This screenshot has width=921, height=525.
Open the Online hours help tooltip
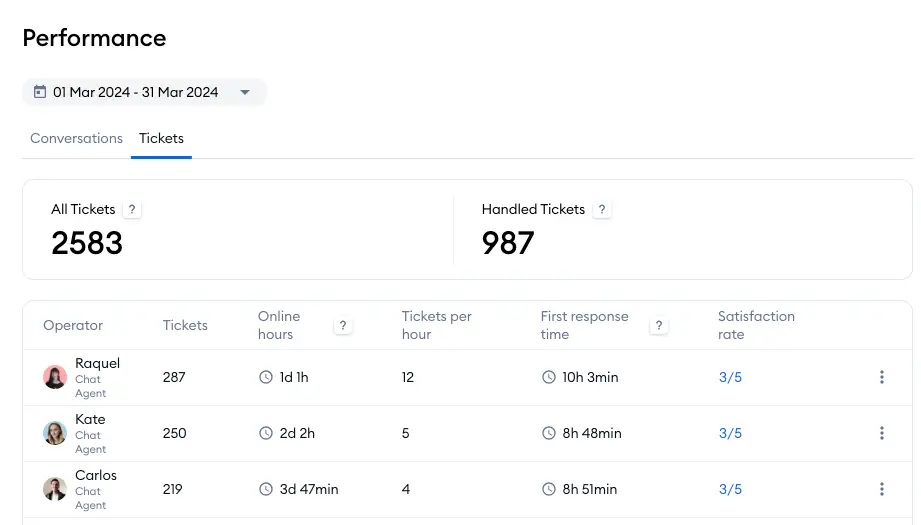click(x=343, y=325)
